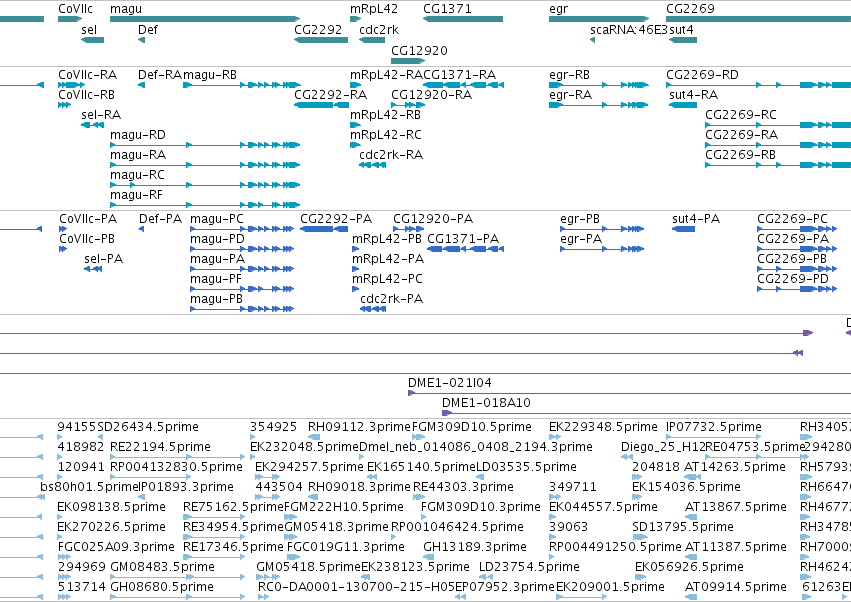This screenshot has height=602, width=851.
Task: Click protein sut4-PA
Action: [696, 219]
